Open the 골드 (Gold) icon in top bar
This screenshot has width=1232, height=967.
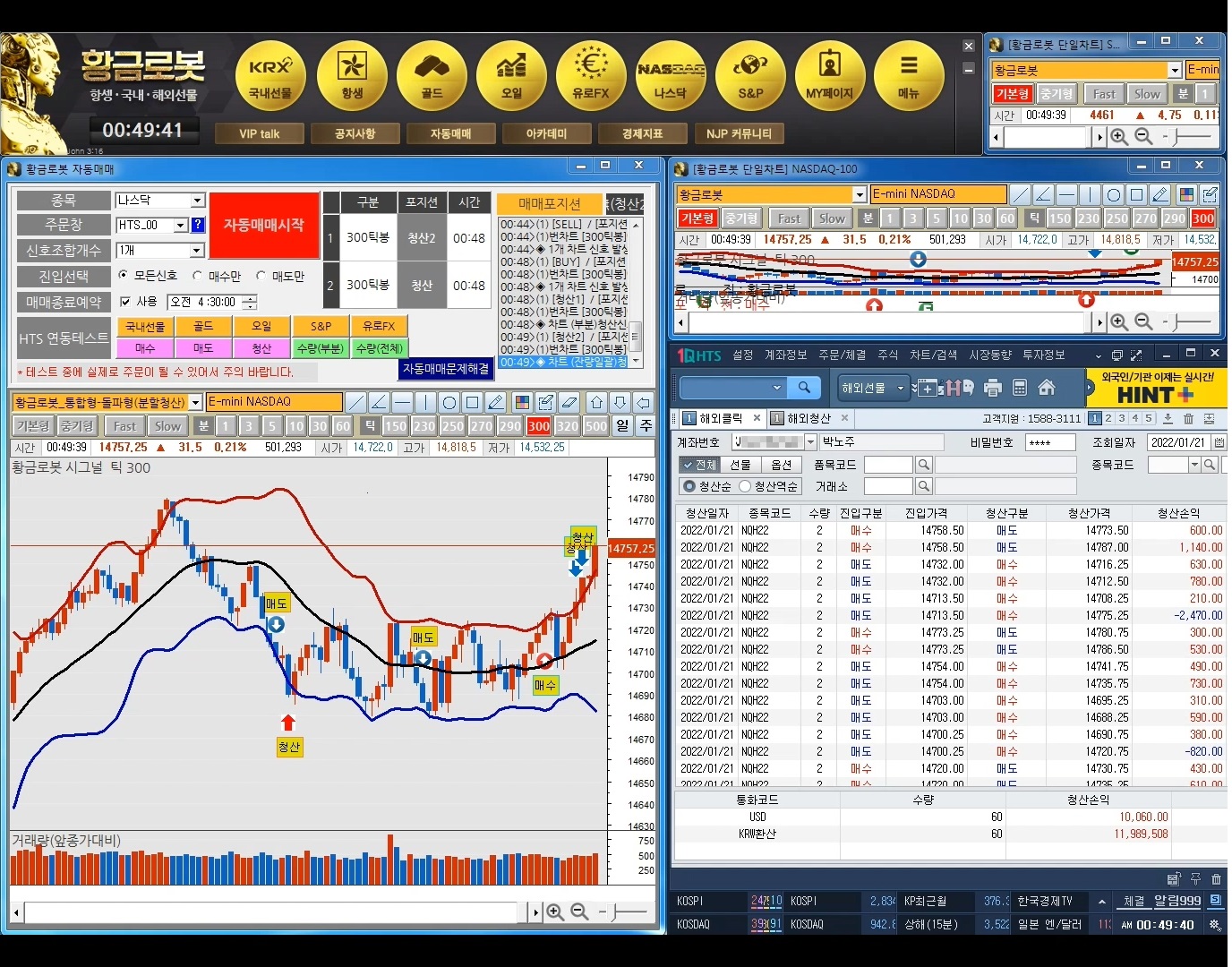pos(432,75)
